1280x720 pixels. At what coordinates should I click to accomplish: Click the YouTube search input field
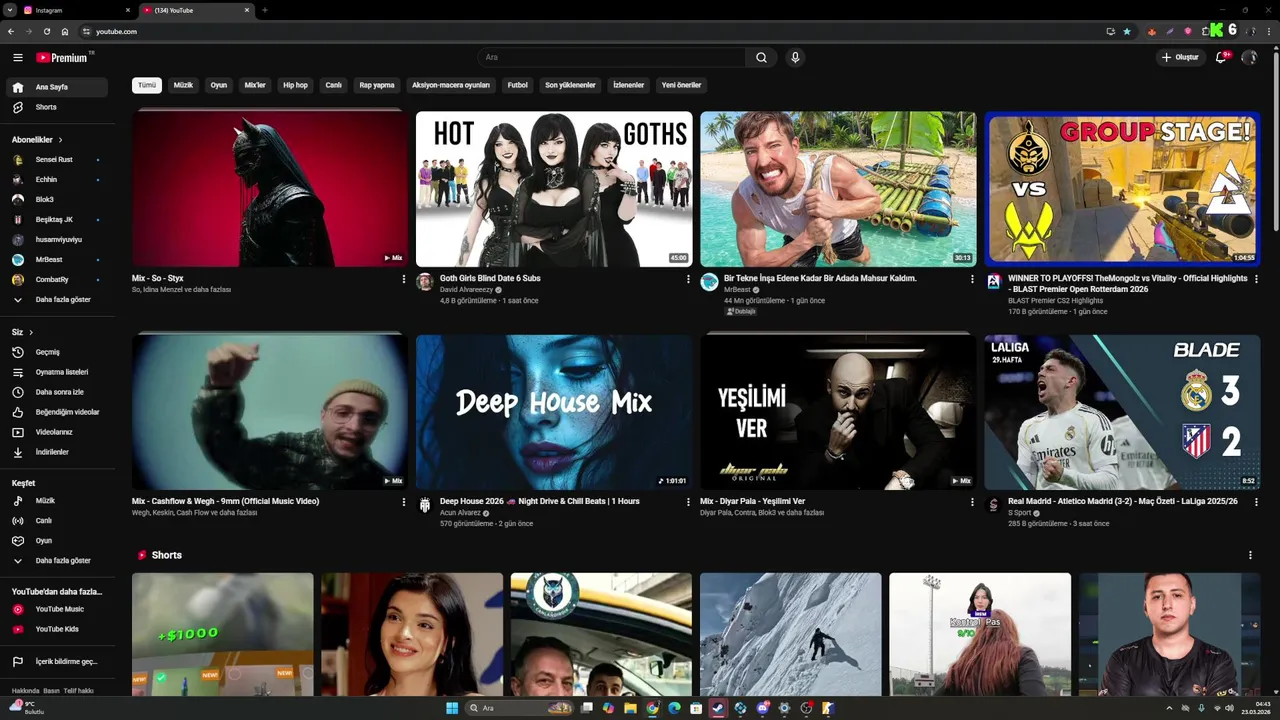(611, 58)
